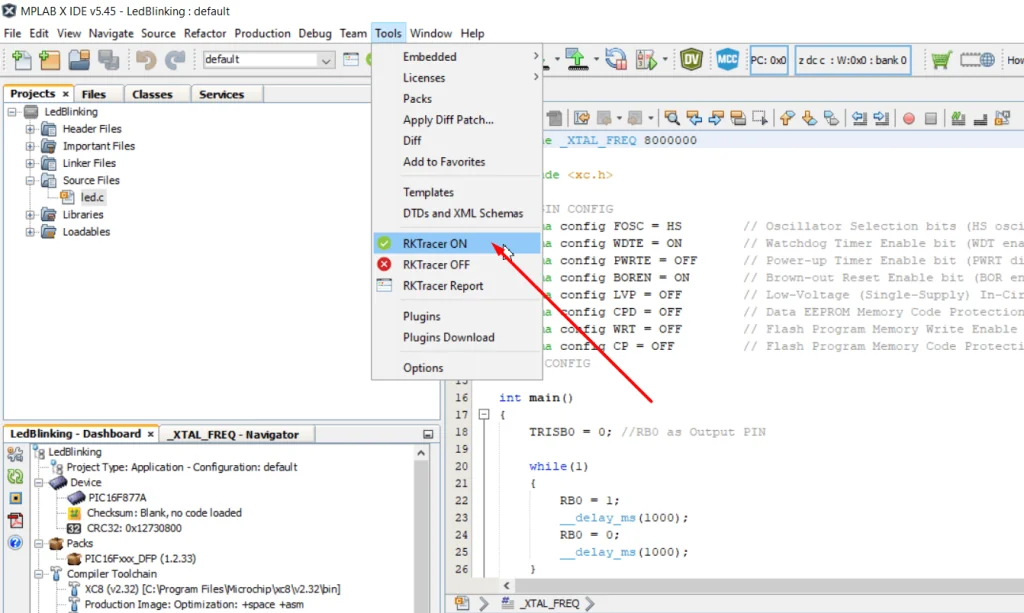Choose Plugins Download menu item
Screen dimensions: 1024x613
457,338
